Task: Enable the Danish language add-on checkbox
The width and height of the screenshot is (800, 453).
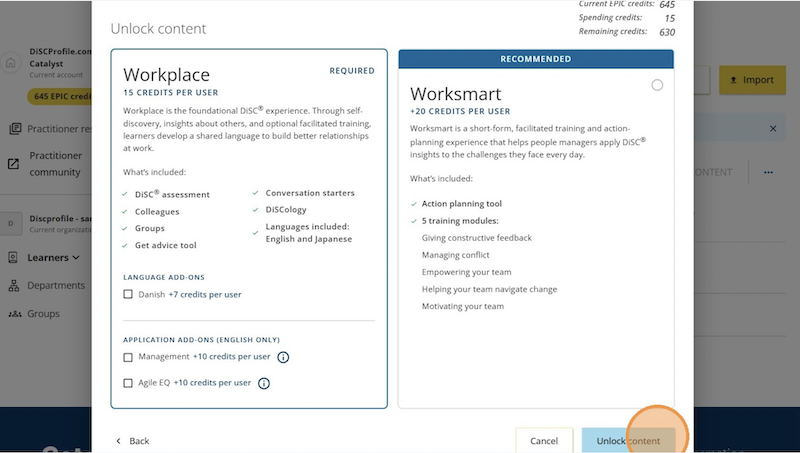Action: 128,294
